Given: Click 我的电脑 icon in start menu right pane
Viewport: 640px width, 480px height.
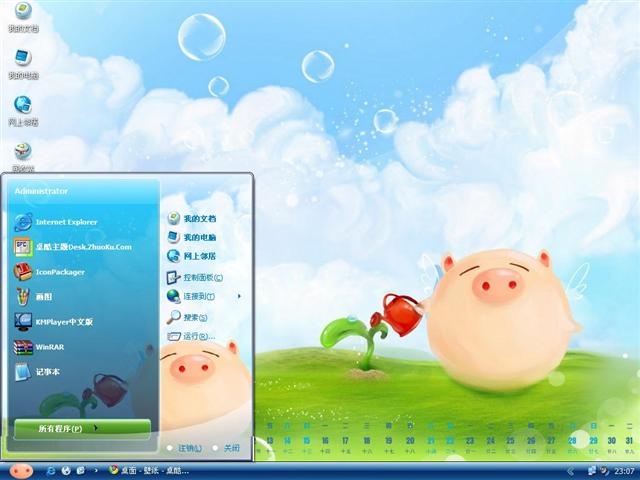Looking at the screenshot, I should pos(173,237).
